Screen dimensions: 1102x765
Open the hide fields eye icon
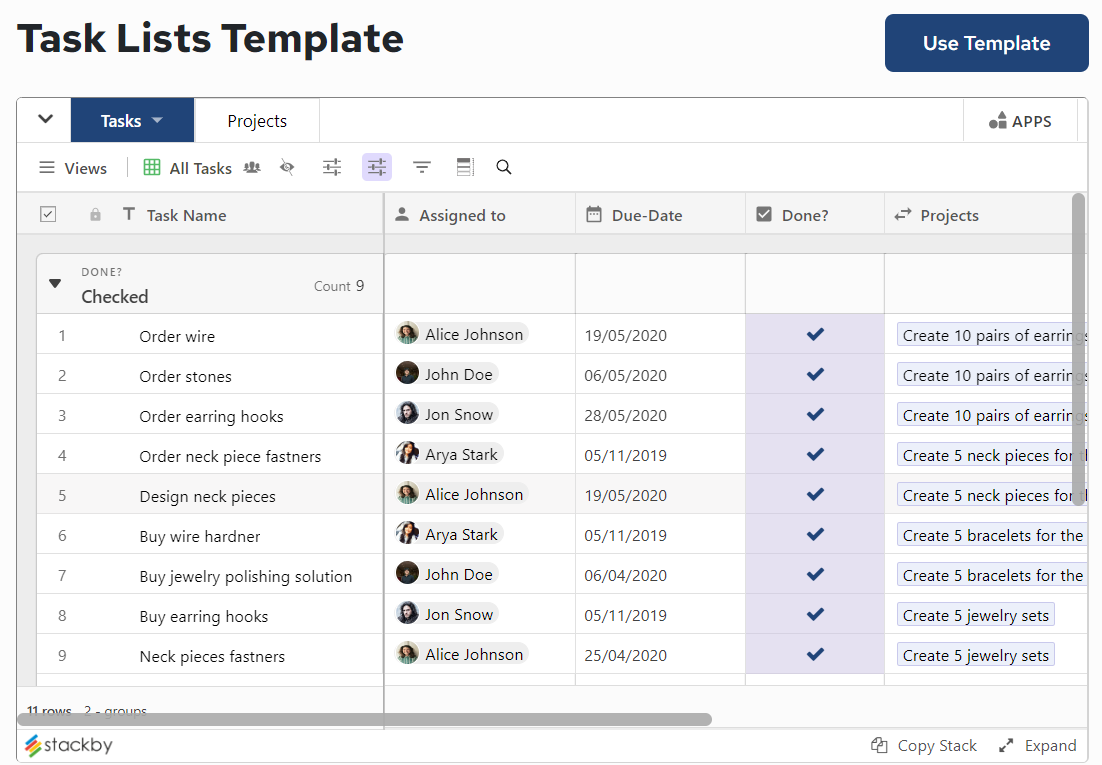point(287,167)
